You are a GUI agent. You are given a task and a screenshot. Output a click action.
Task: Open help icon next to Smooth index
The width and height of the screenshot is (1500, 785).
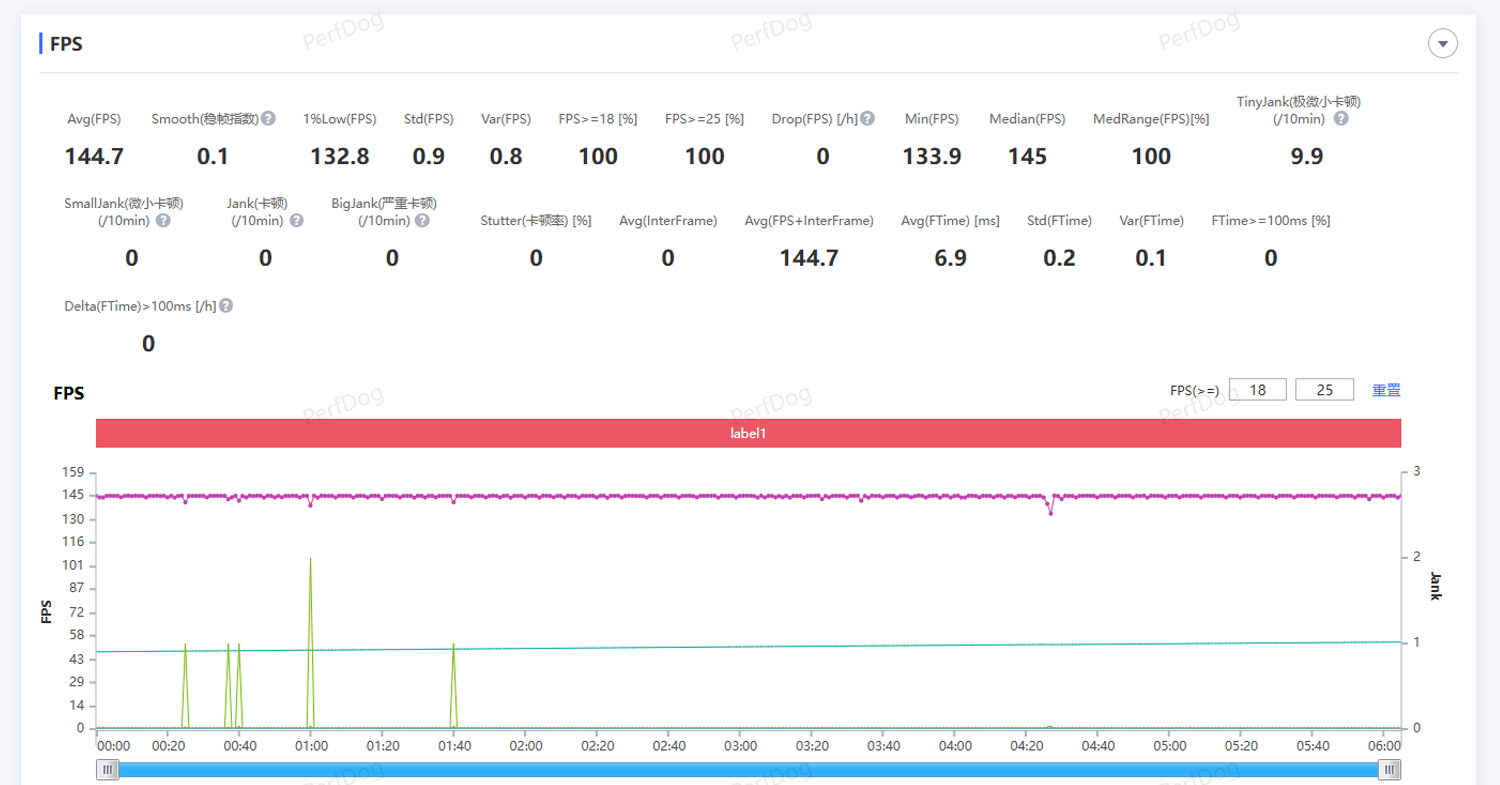click(268, 119)
